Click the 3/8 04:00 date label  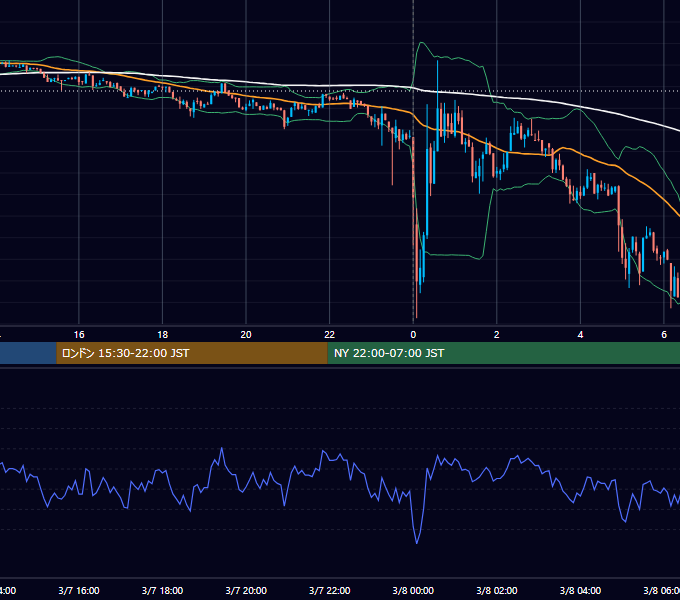580,590
